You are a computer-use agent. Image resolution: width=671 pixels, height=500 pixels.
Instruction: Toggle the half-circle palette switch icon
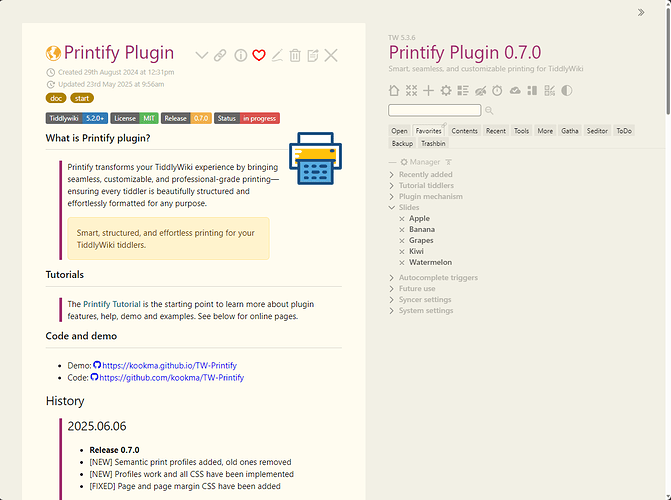point(567,90)
